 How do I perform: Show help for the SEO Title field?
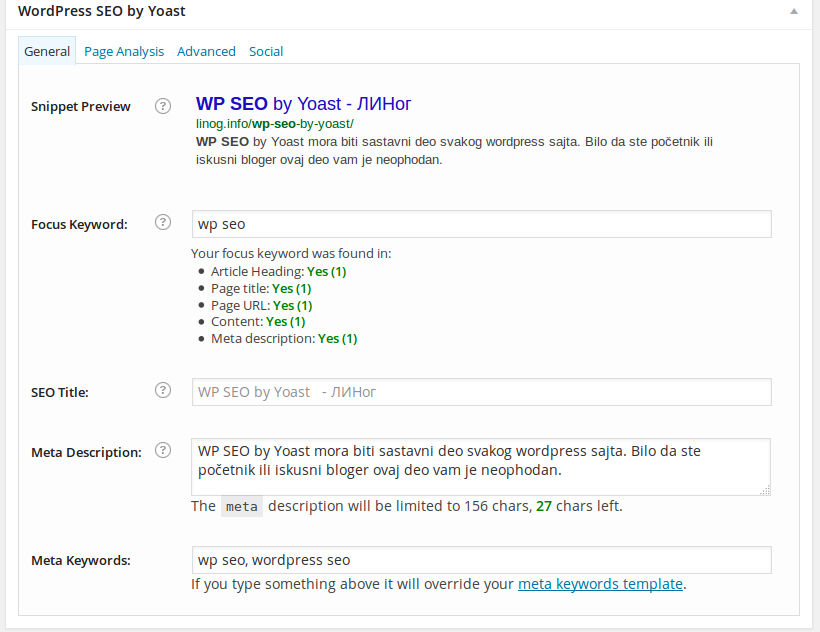[163, 390]
